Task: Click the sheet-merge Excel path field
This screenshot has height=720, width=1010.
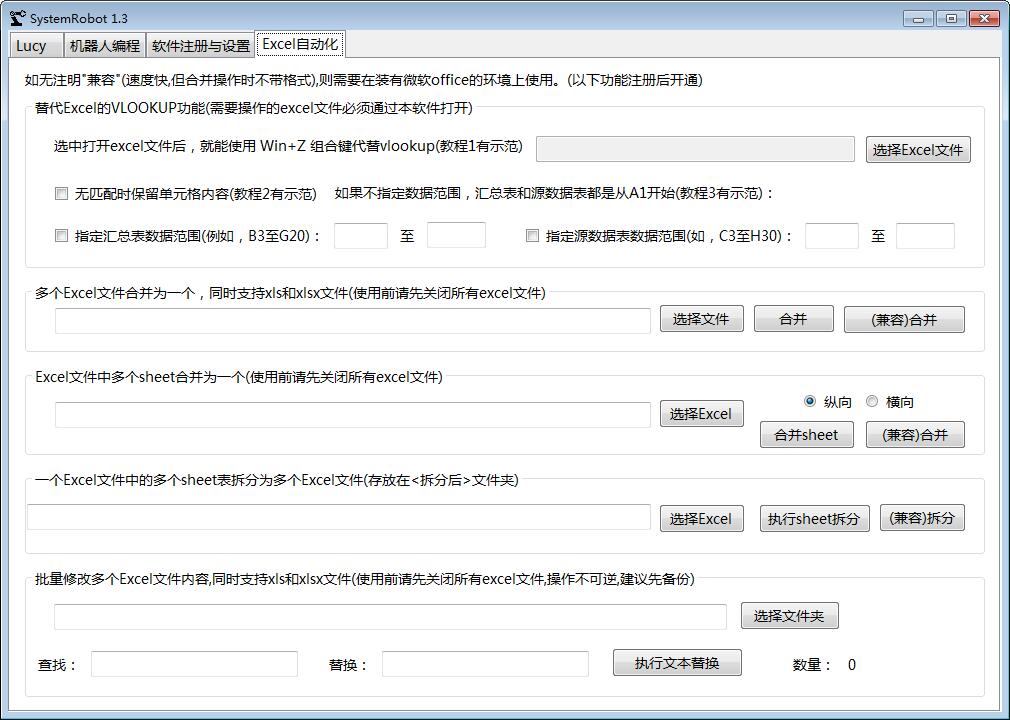Action: coord(352,415)
